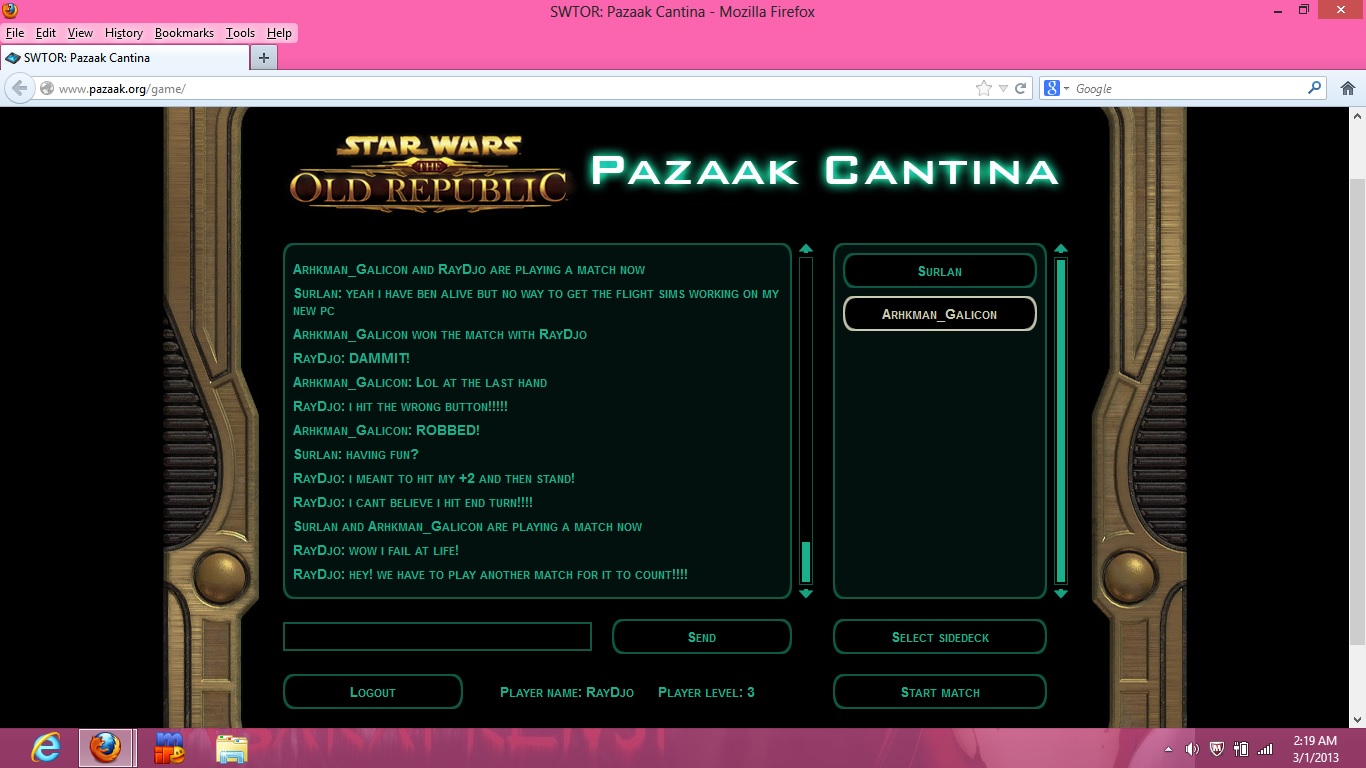Open File Explorer from the taskbar
Image resolution: width=1366 pixels, height=768 pixels.
(232, 748)
